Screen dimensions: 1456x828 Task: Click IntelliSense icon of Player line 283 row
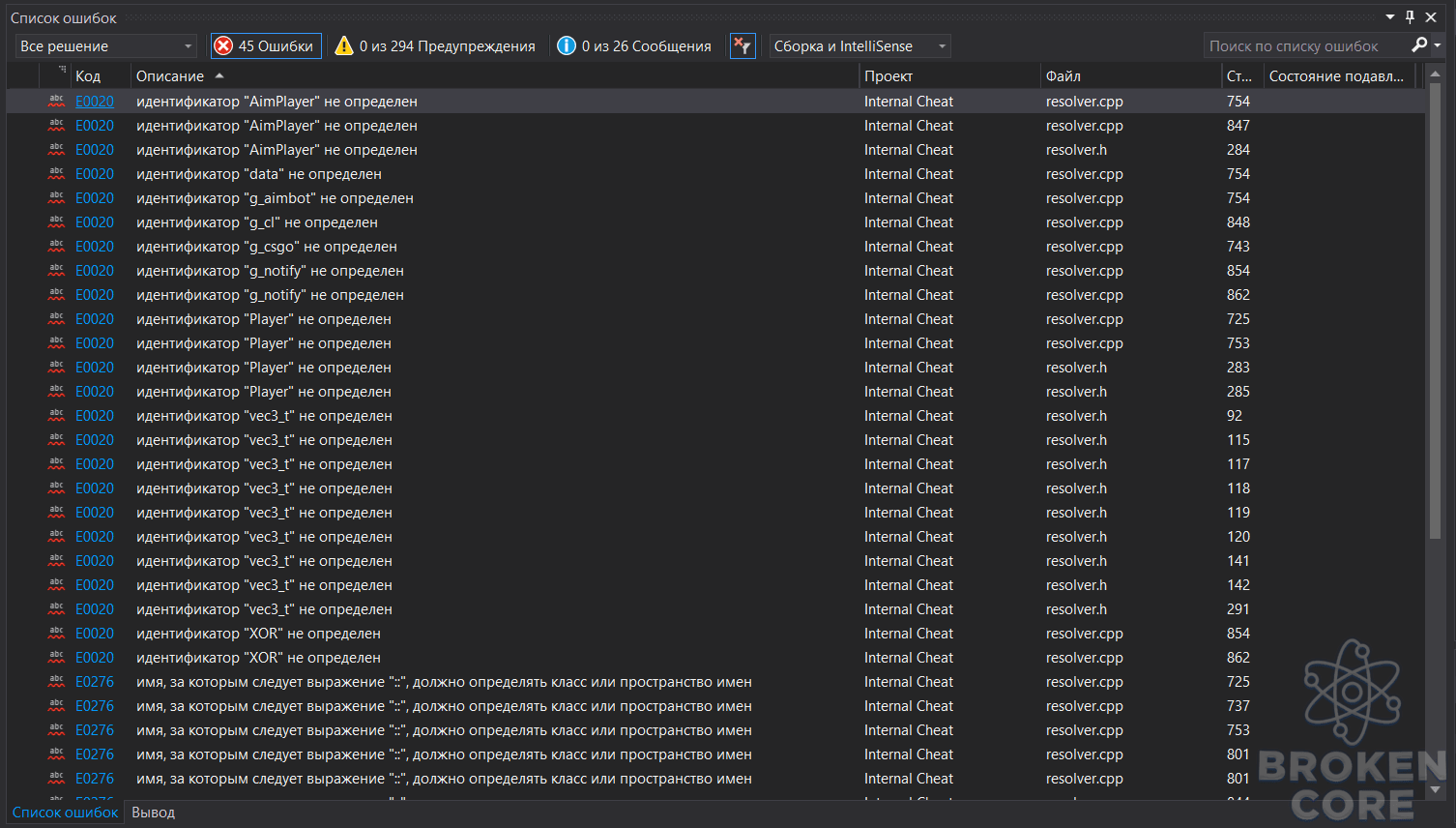pos(56,367)
